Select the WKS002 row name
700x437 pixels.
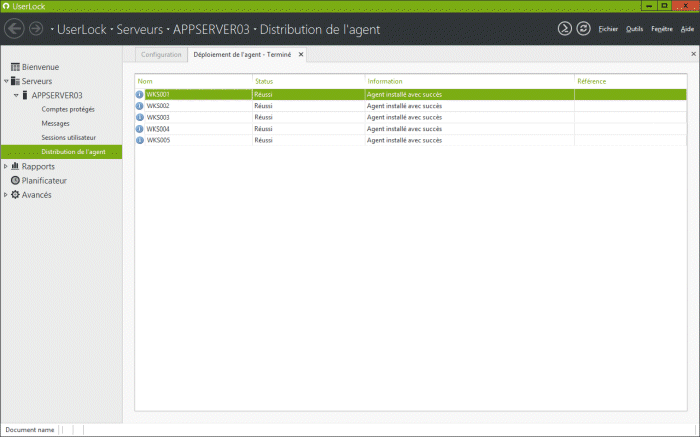point(158,106)
